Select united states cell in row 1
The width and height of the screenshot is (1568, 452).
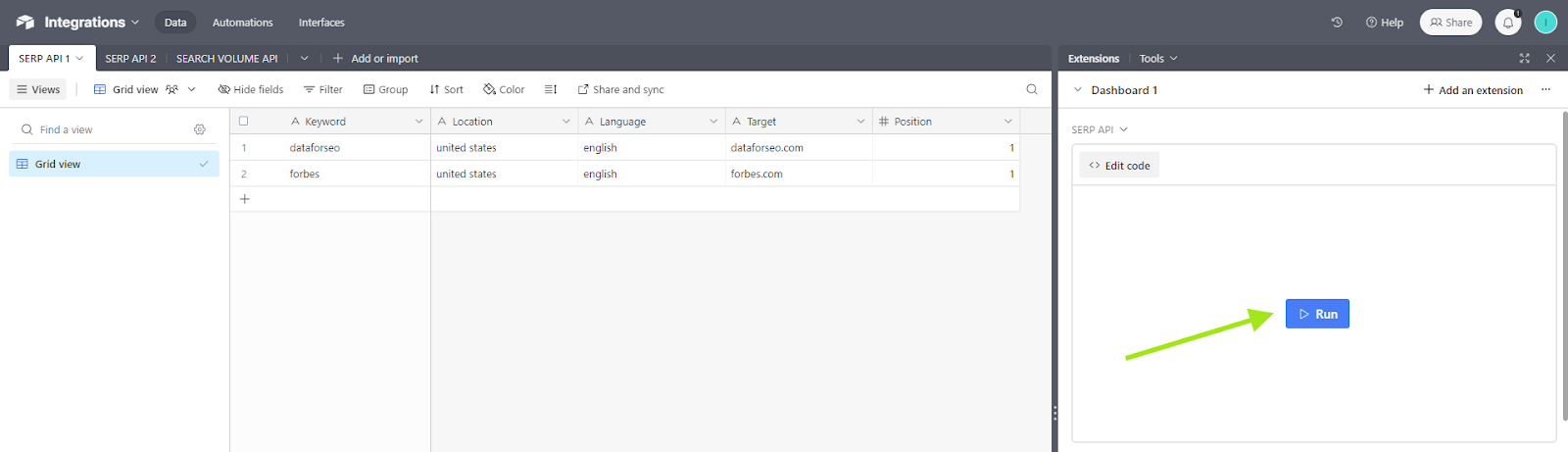click(x=504, y=148)
